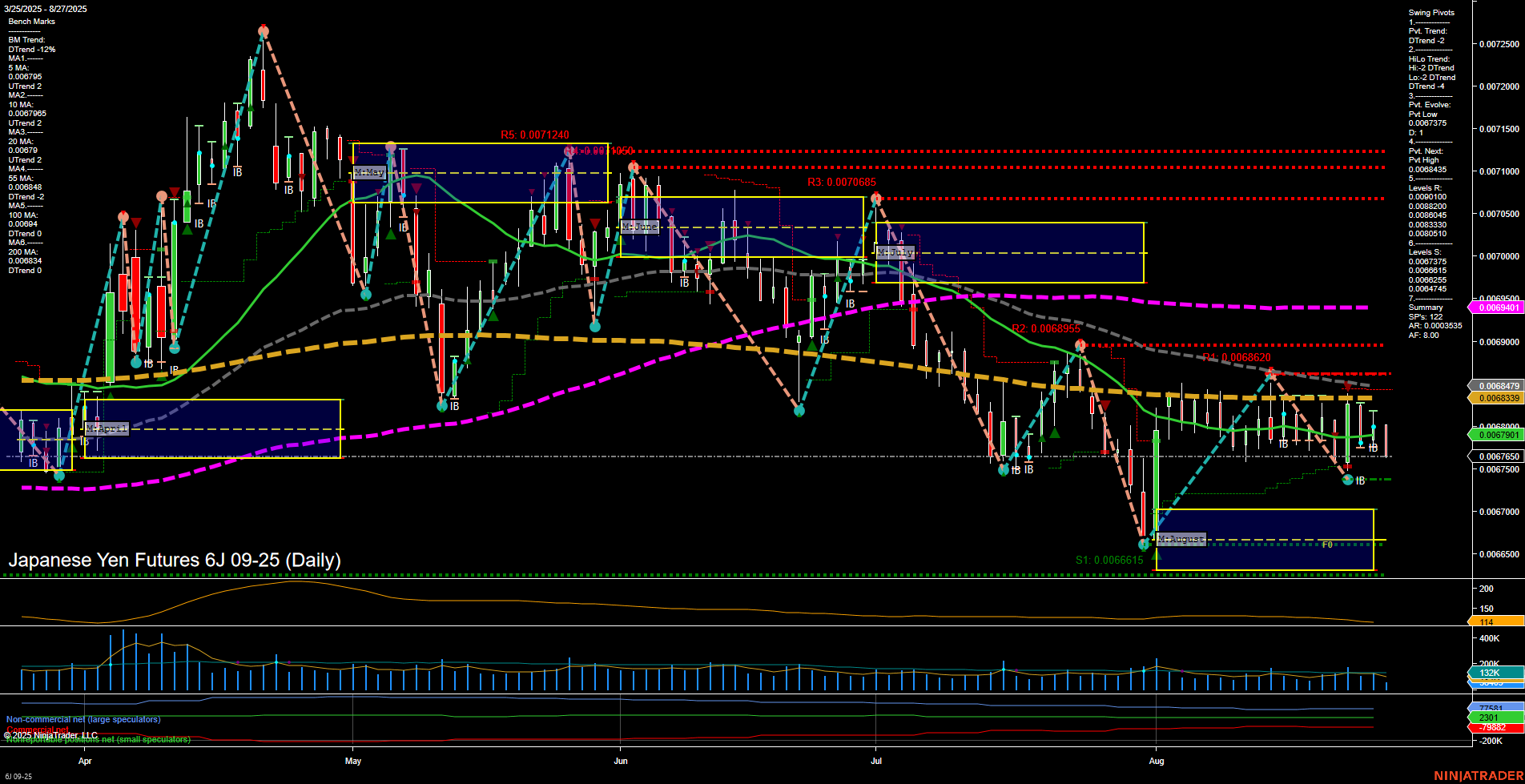Select the R2: 0.0068955 resistance label

1046,329
